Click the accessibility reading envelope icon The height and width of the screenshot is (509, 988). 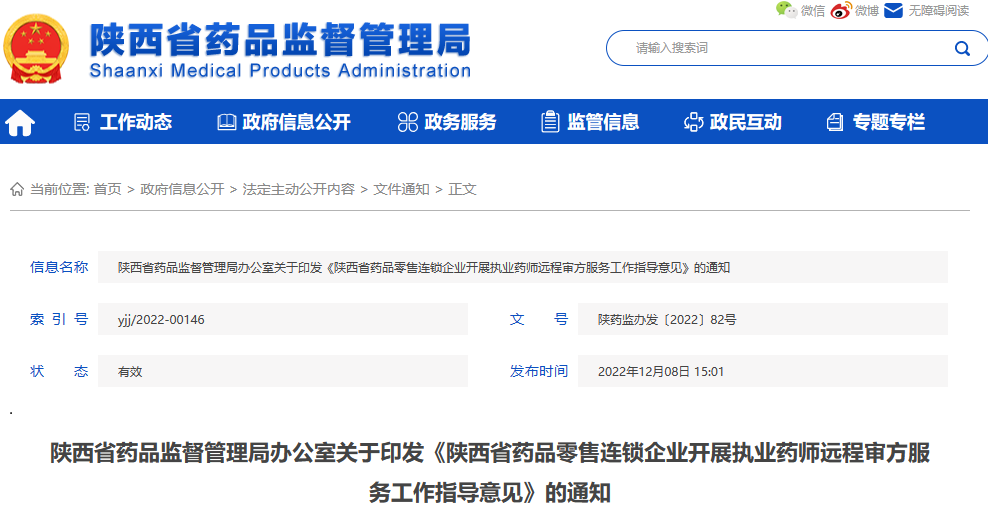[893, 10]
